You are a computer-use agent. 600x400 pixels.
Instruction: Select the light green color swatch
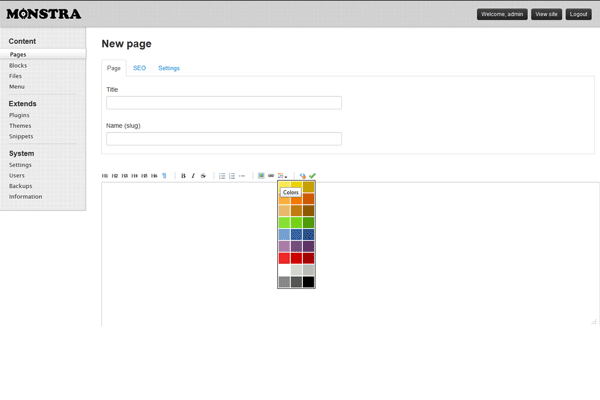click(285, 222)
